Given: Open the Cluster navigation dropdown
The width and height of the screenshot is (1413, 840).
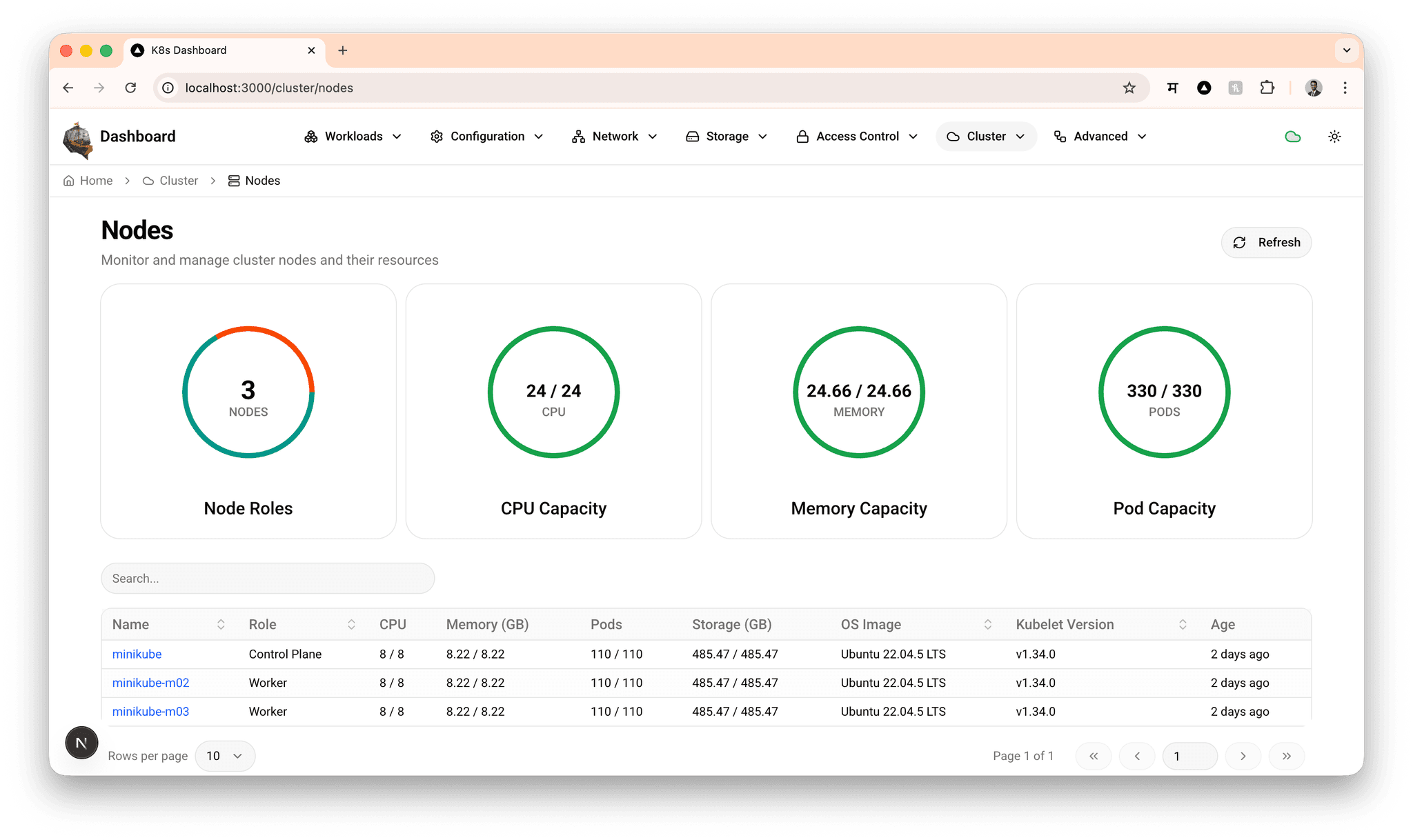Looking at the screenshot, I should click(x=986, y=136).
